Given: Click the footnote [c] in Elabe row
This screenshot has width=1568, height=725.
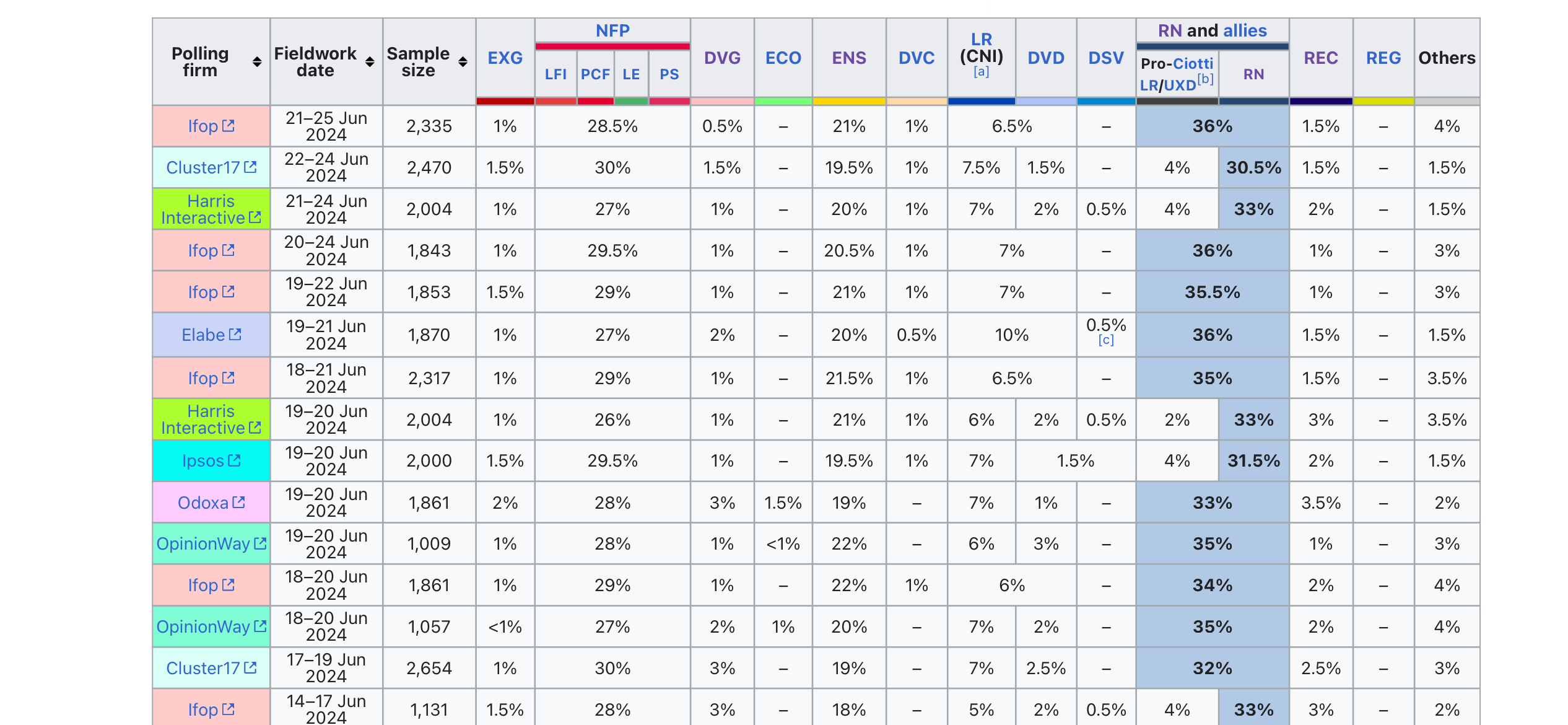Looking at the screenshot, I should coord(1105,340).
